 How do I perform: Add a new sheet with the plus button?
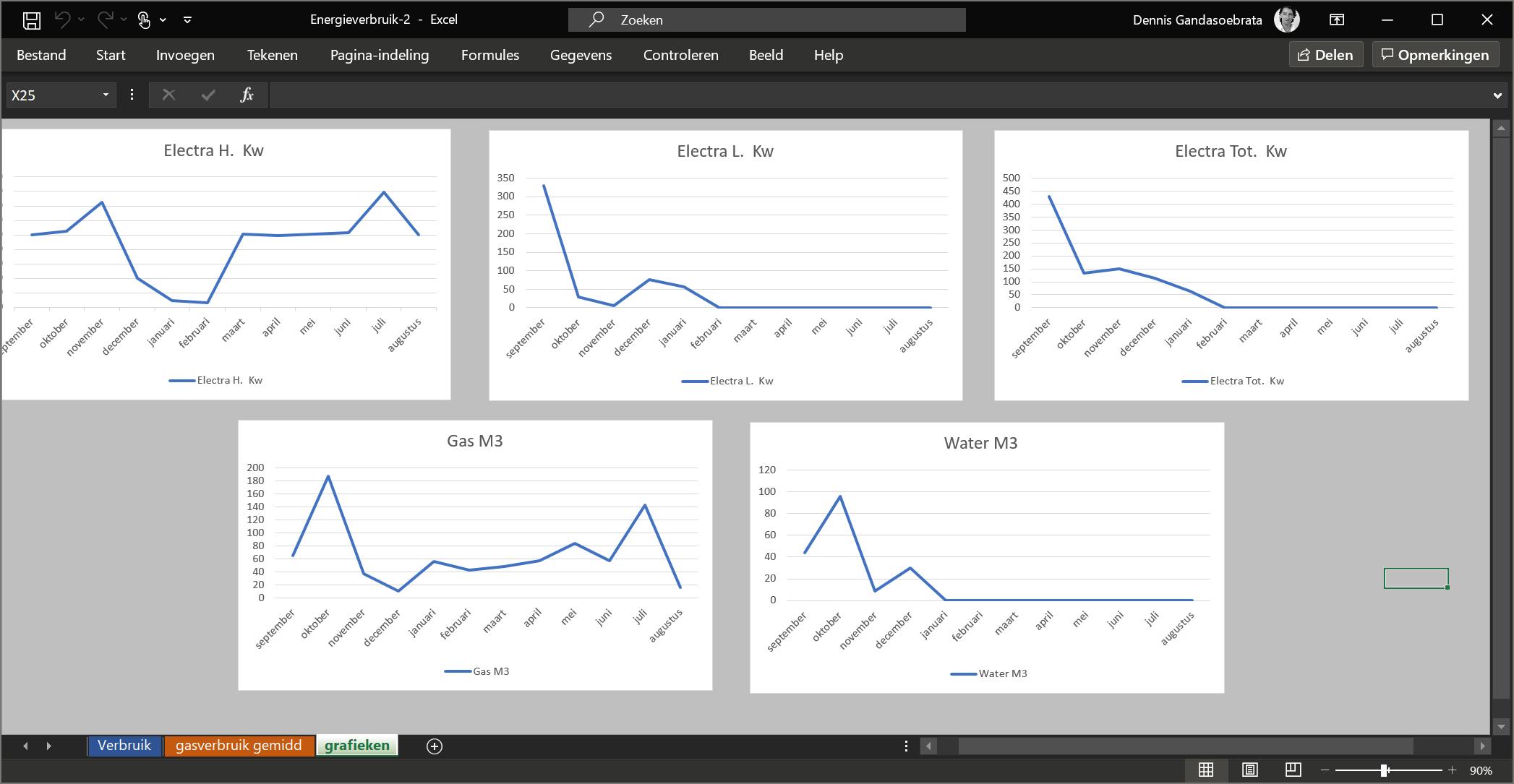433,746
